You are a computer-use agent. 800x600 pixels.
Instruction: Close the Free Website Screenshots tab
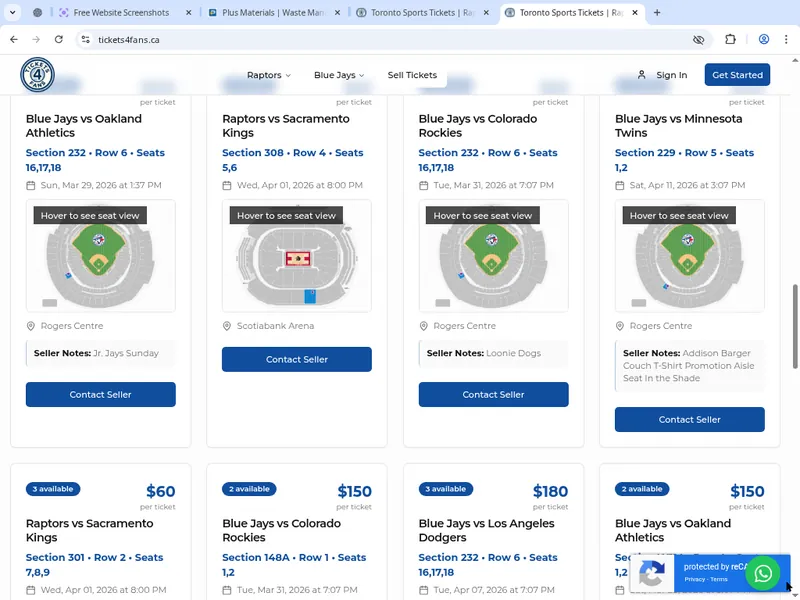pyautogui.click(x=188, y=13)
